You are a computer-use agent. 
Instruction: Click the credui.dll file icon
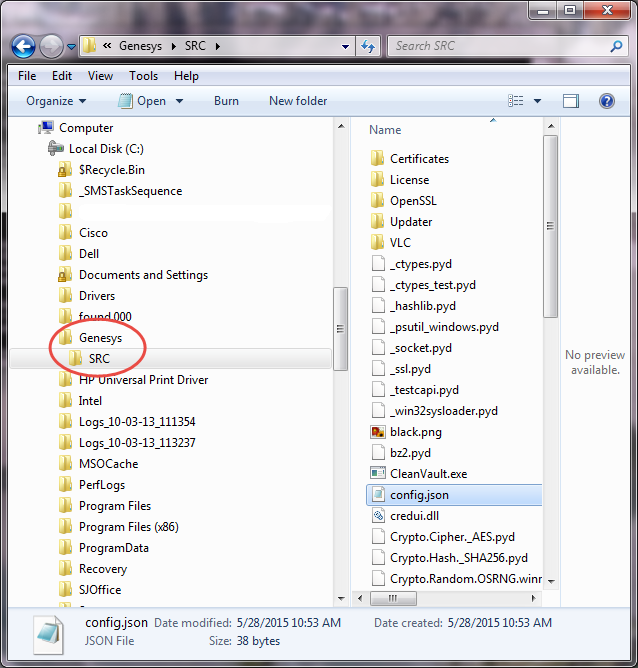378,516
